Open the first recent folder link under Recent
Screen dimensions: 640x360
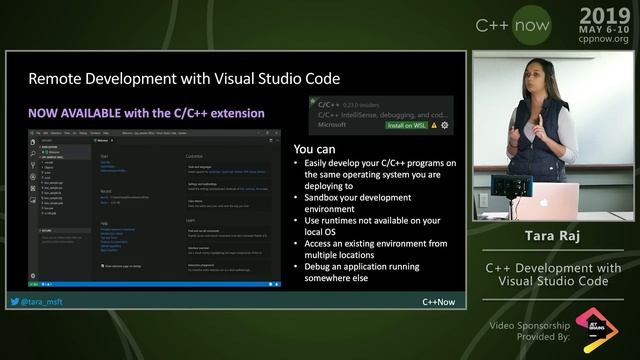104,198
